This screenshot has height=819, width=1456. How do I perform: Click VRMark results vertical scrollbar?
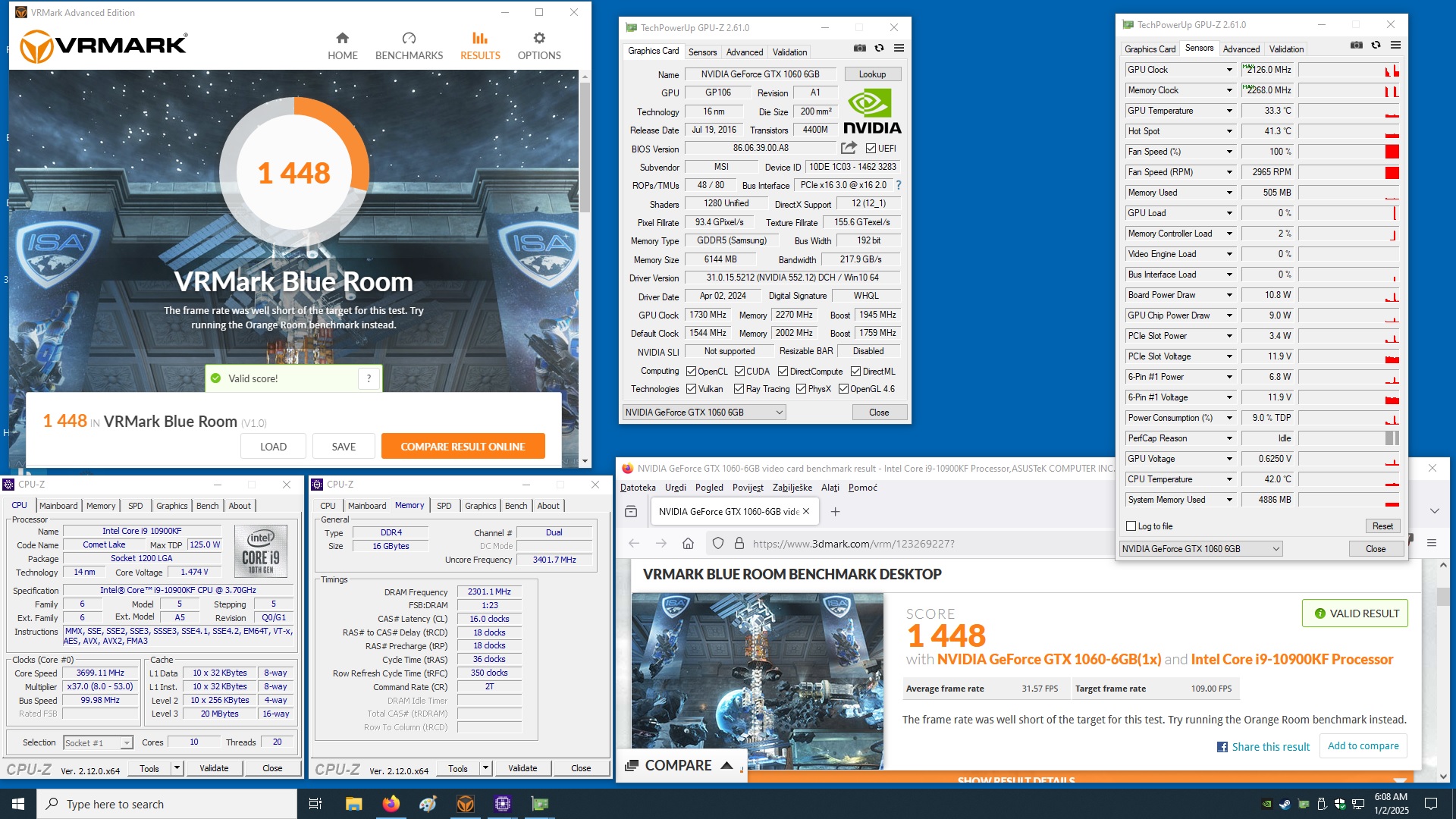point(585,148)
